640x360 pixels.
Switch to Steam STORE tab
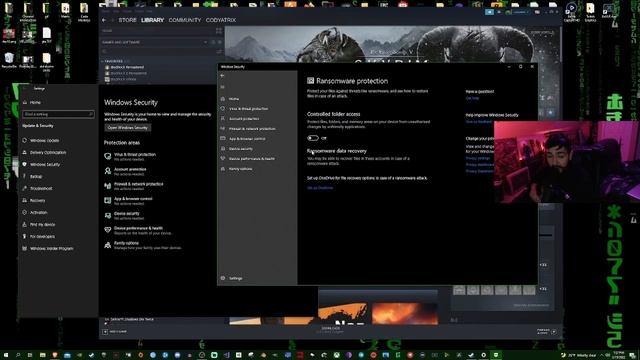tap(127, 20)
